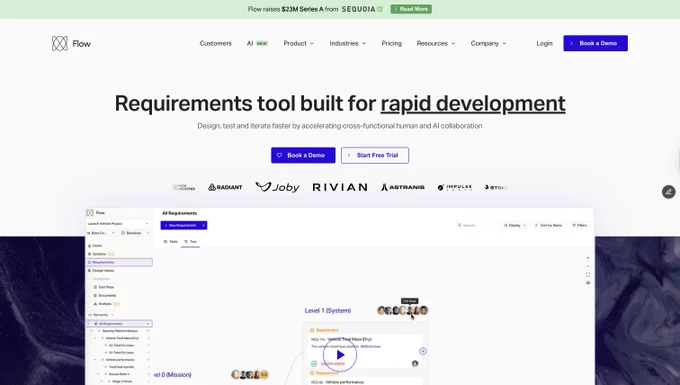Switch to the Tree tab in demo
Viewport: 680px width, 385px height.
(190, 241)
